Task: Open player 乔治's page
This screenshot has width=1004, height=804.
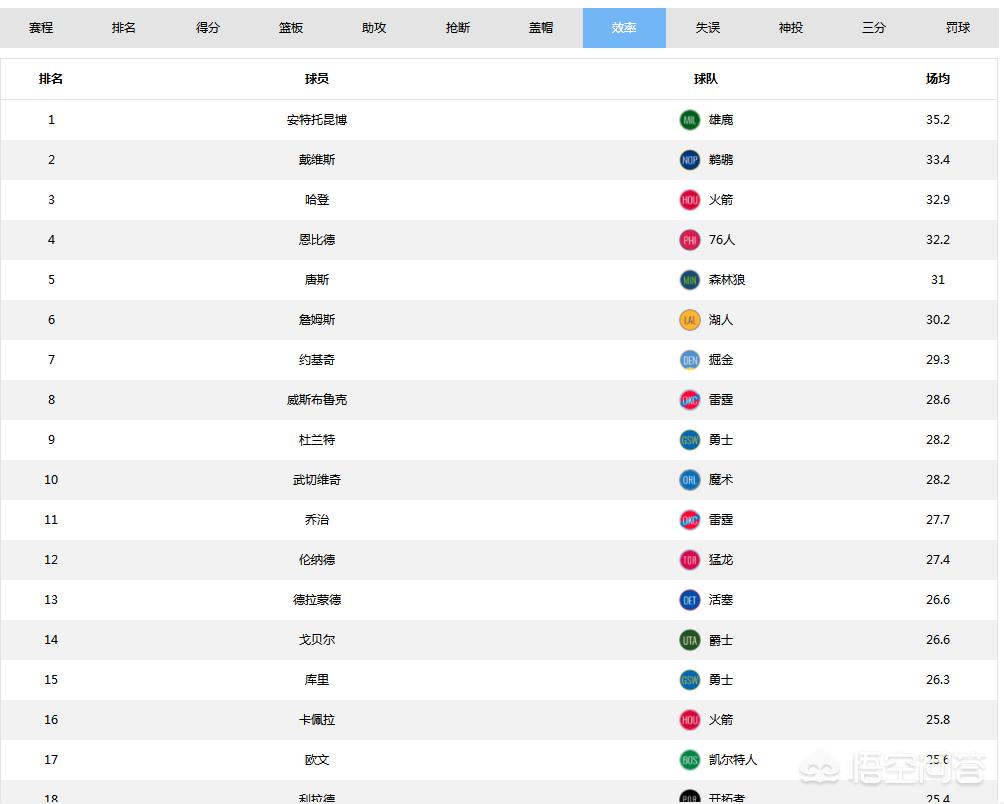Action: coord(317,520)
